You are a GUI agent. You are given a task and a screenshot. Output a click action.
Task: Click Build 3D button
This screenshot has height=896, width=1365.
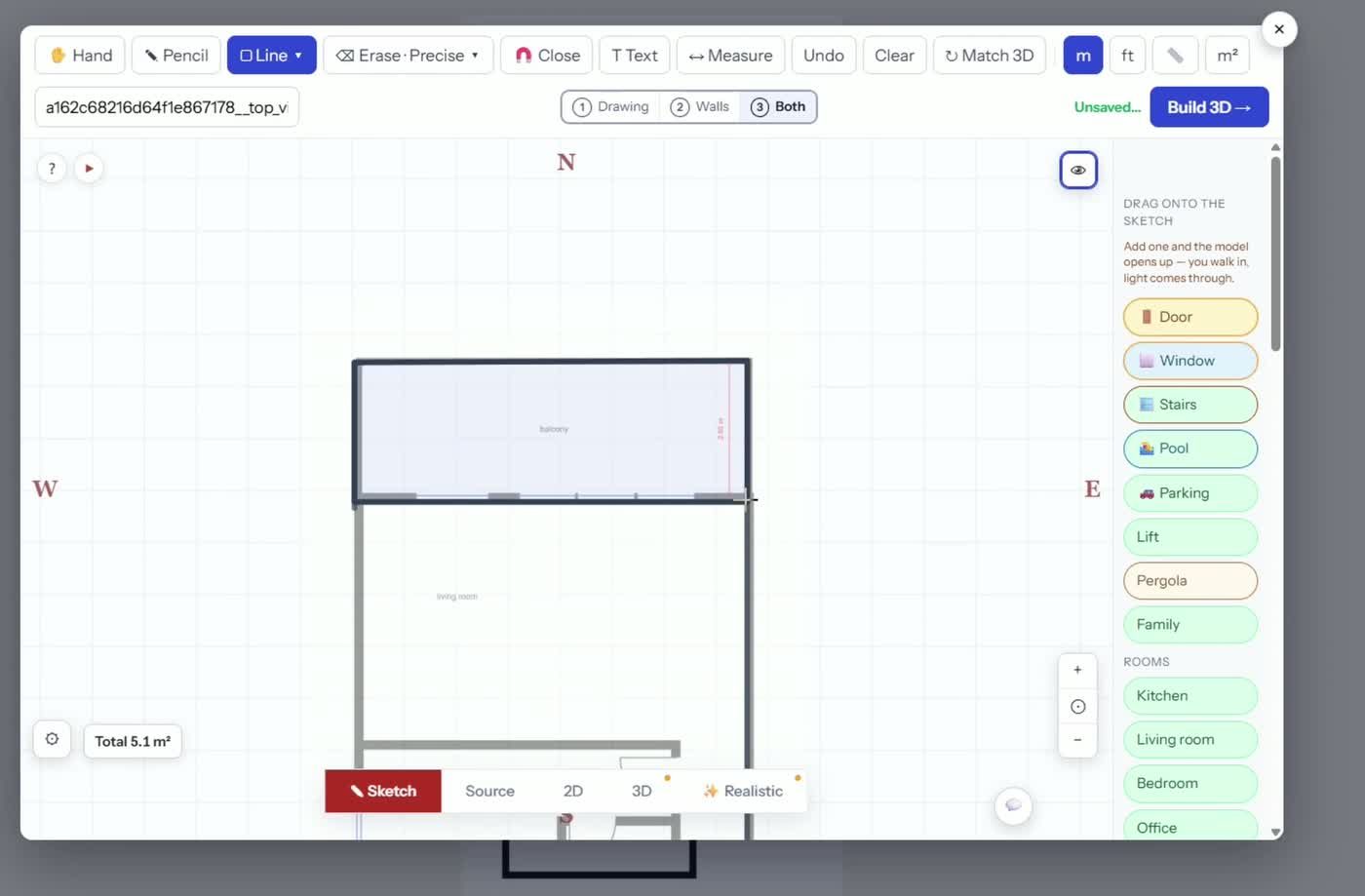(x=1209, y=107)
